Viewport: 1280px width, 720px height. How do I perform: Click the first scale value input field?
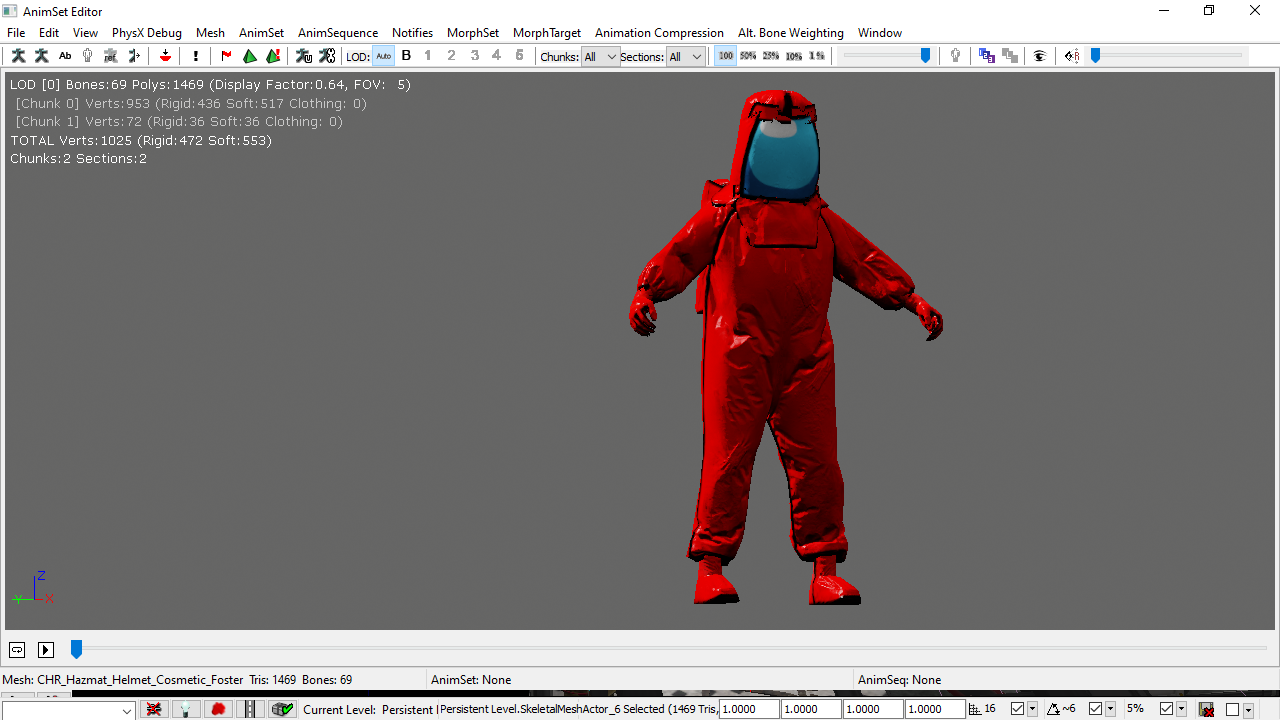(749, 709)
